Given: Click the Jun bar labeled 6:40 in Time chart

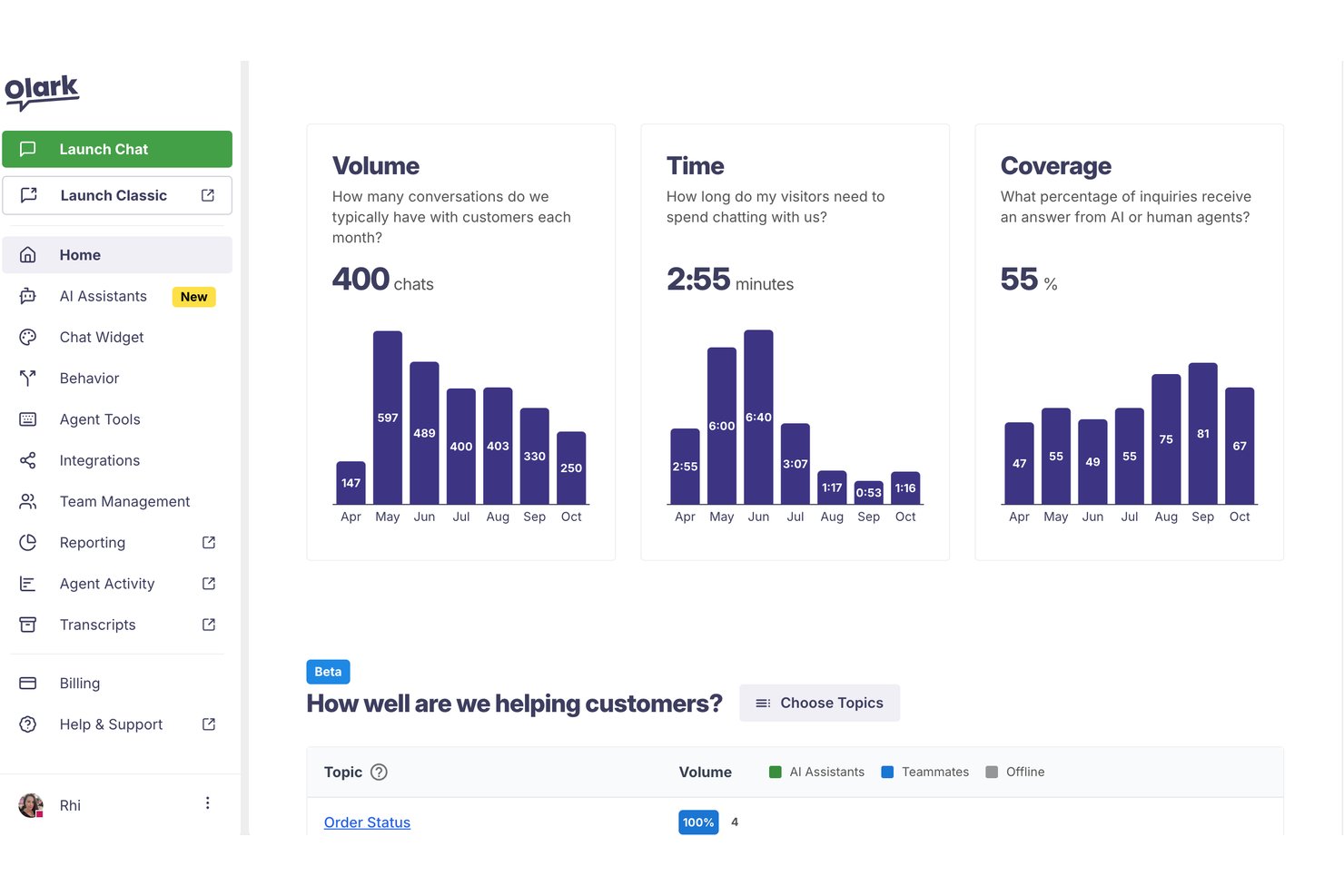Looking at the screenshot, I should (758, 417).
